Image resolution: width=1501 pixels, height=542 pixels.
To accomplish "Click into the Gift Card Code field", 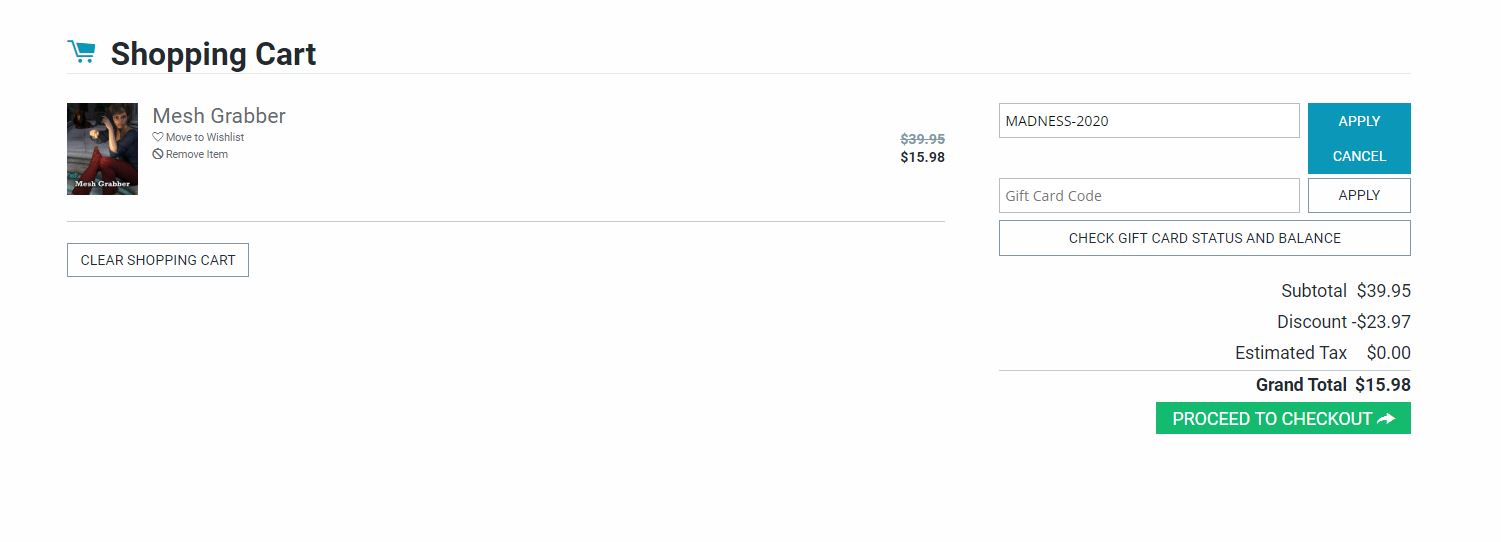I will (1148, 196).
